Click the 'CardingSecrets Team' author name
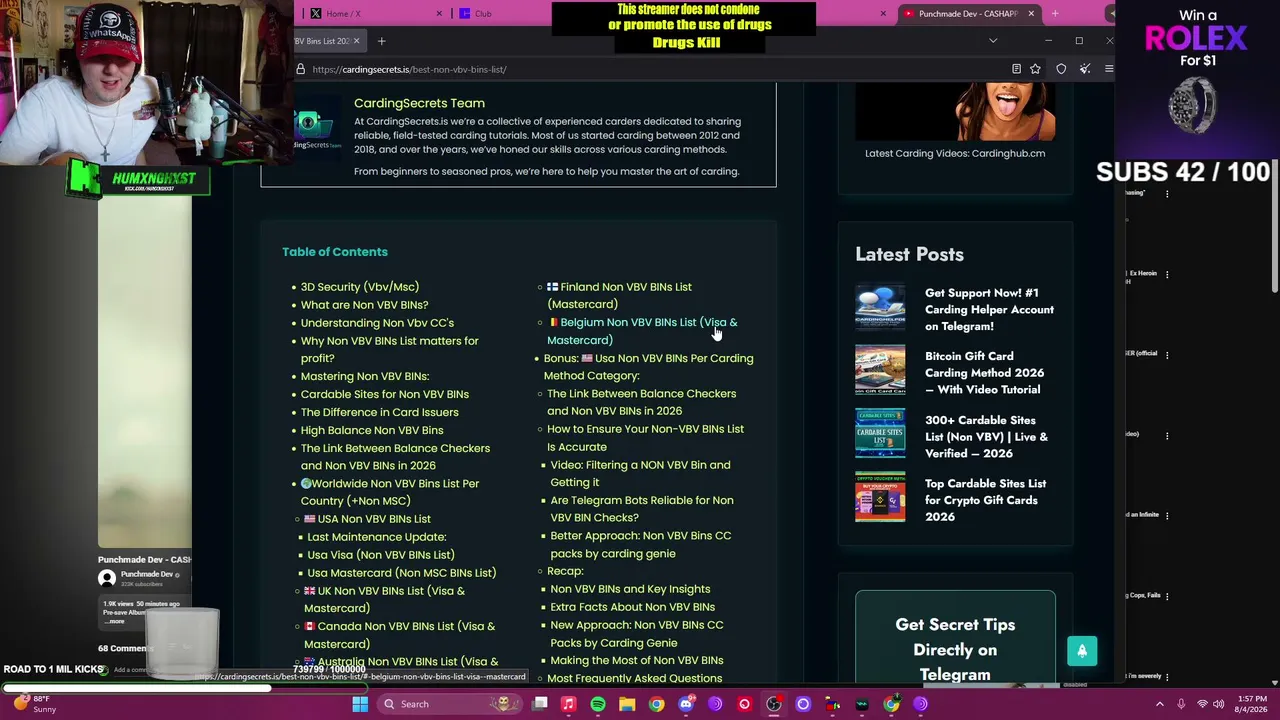 tap(419, 103)
